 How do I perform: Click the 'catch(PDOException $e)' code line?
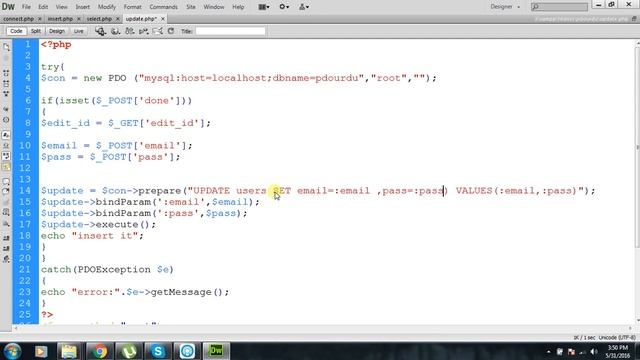tap(107, 270)
